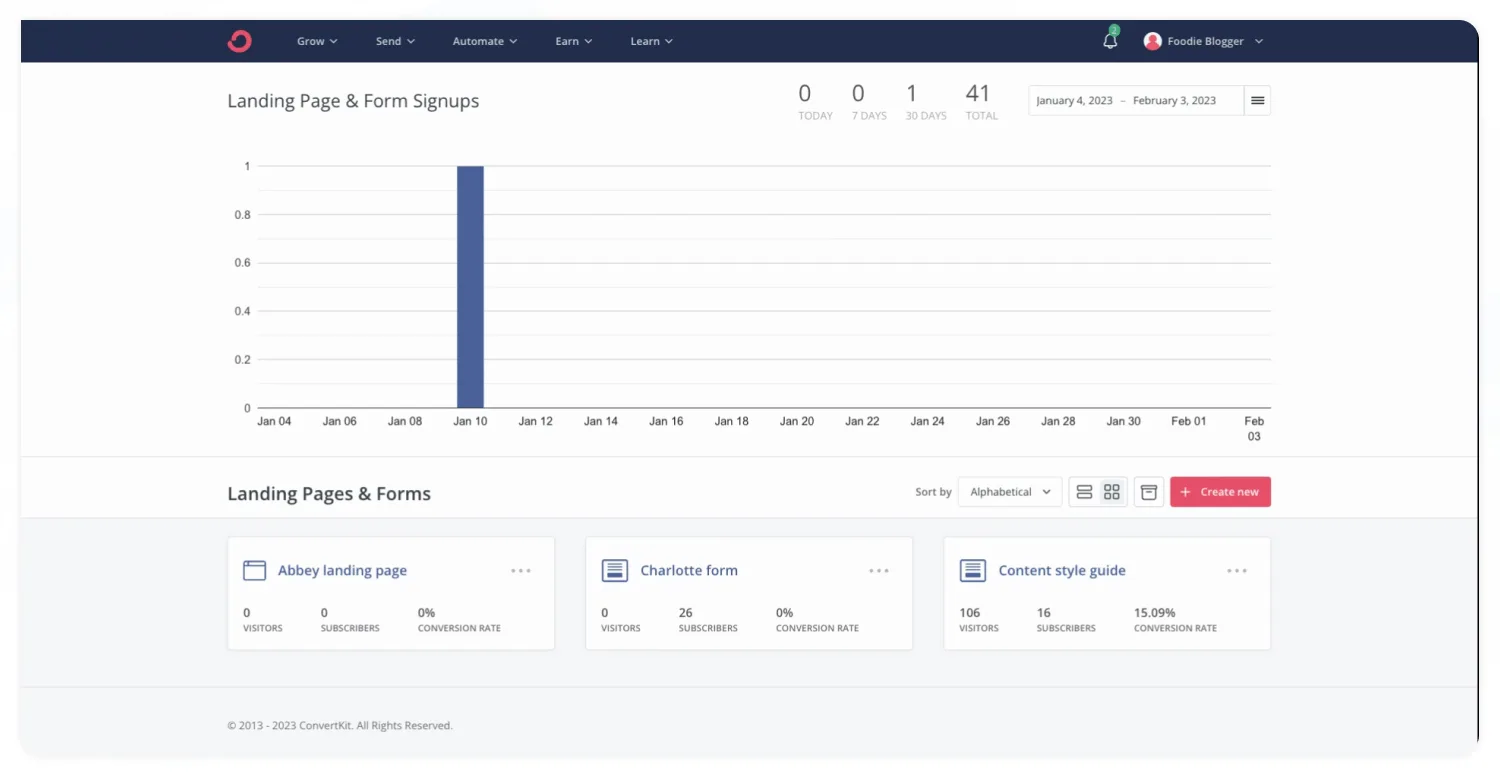Open options for Abbey landing page

521,571
